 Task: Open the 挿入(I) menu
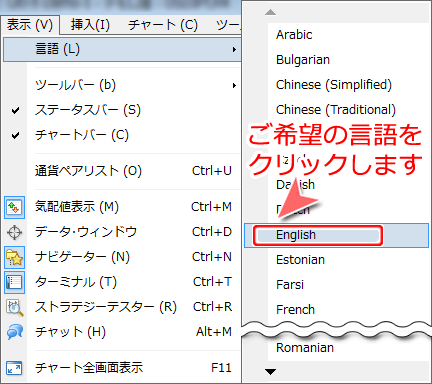pos(90,25)
